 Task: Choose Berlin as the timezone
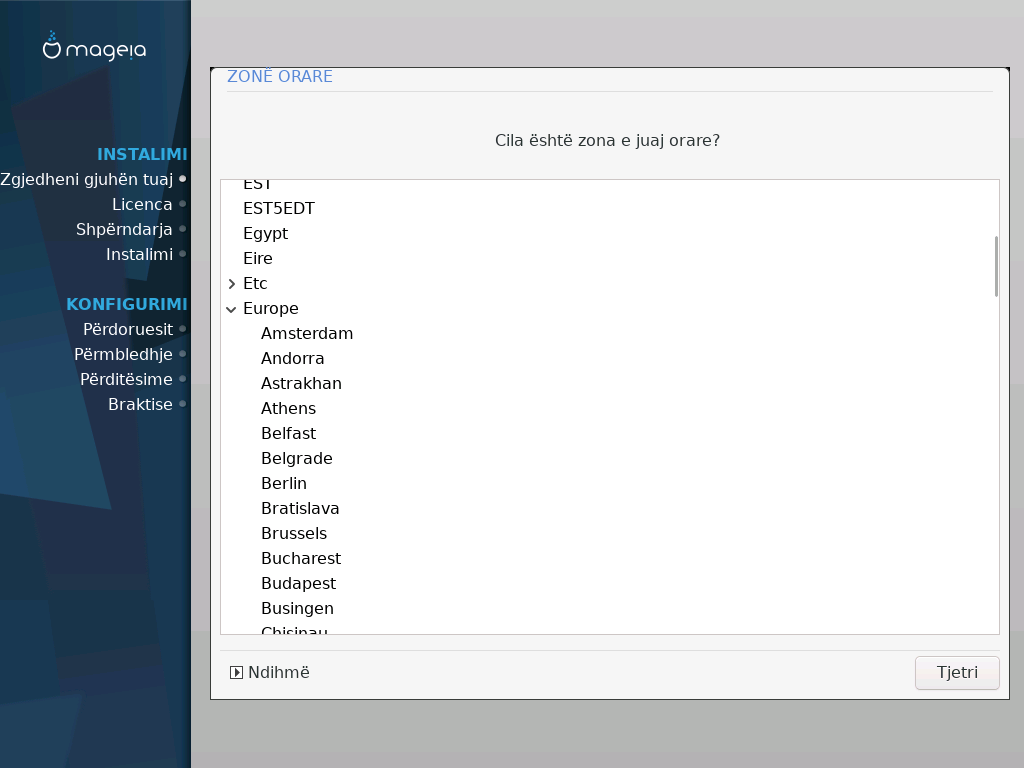tap(283, 484)
